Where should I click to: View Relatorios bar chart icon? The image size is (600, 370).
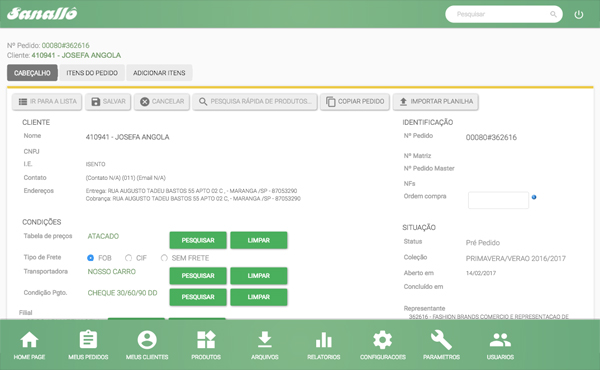click(324, 340)
